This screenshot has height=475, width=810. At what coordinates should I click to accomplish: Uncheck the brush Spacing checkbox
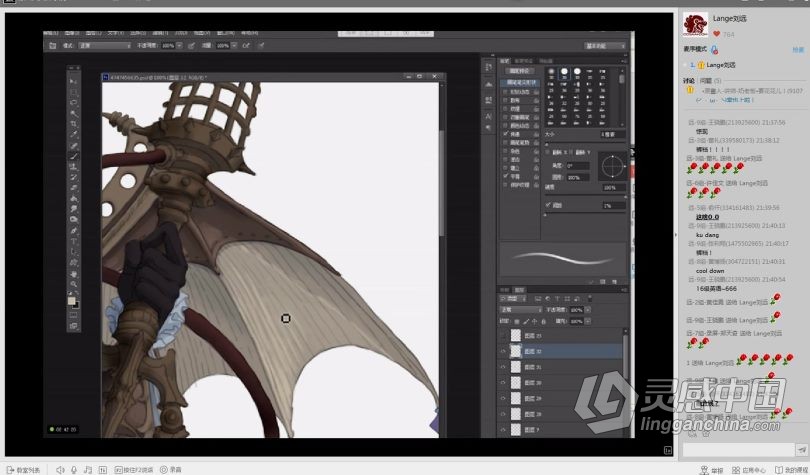coord(548,205)
